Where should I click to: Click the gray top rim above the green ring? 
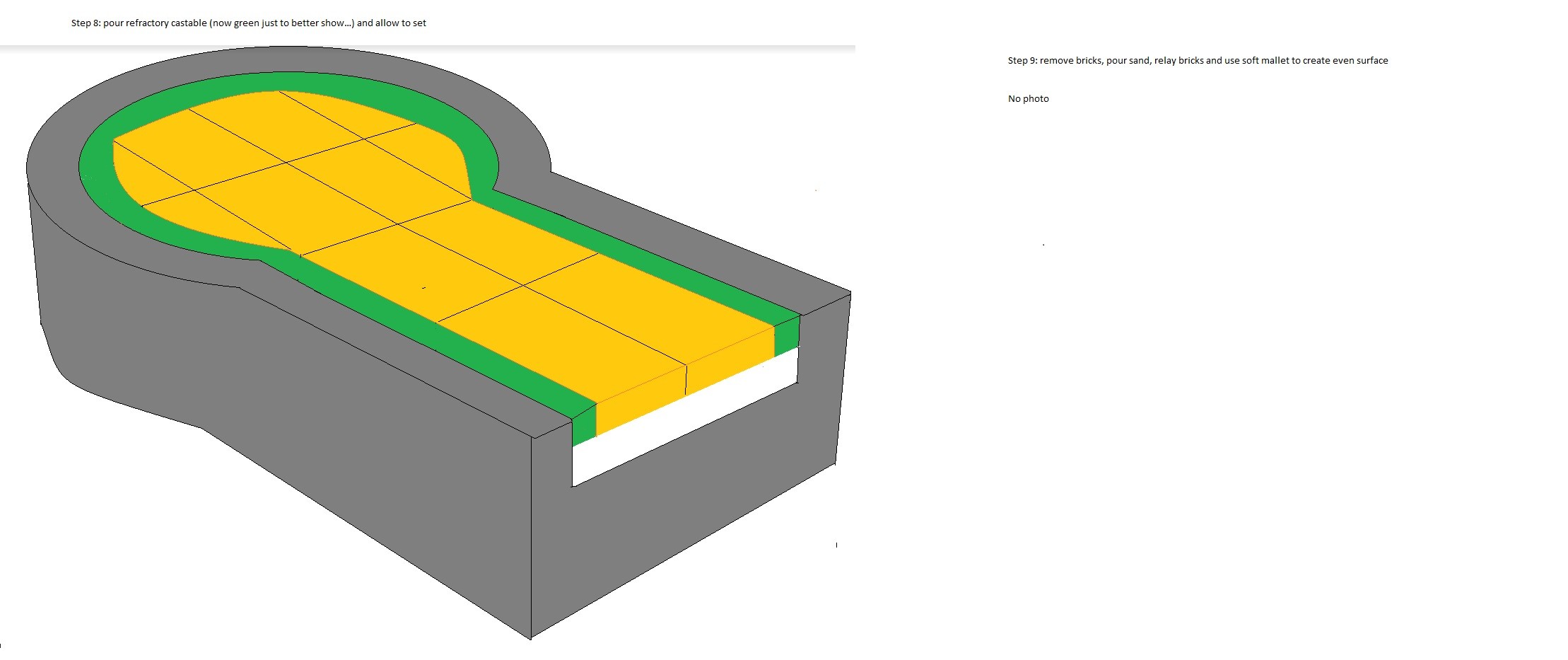click(x=283, y=59)
